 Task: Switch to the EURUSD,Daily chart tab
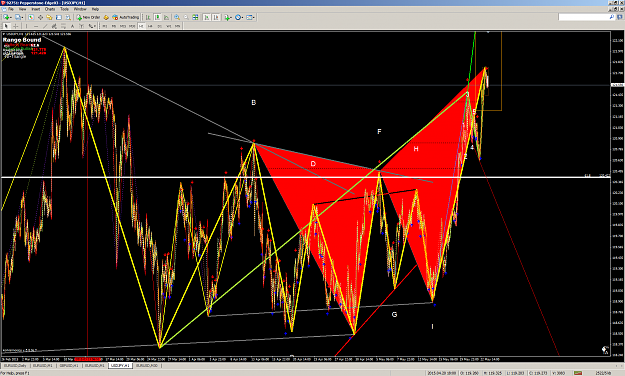click(16, 365)
